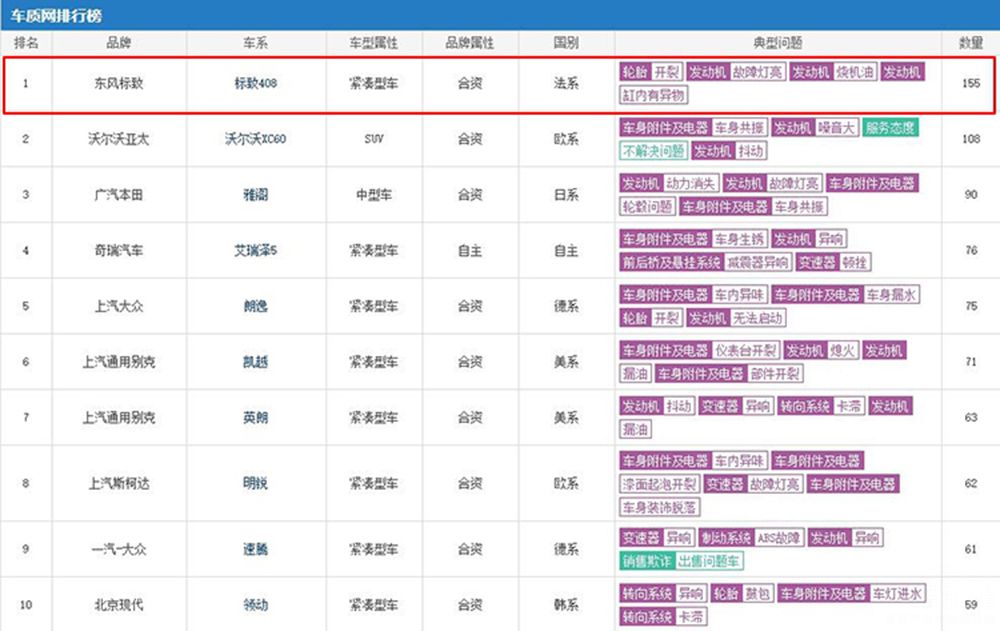Click the 数量 column header
This screenshot has height=631, width=1000.
click(970, 44)
